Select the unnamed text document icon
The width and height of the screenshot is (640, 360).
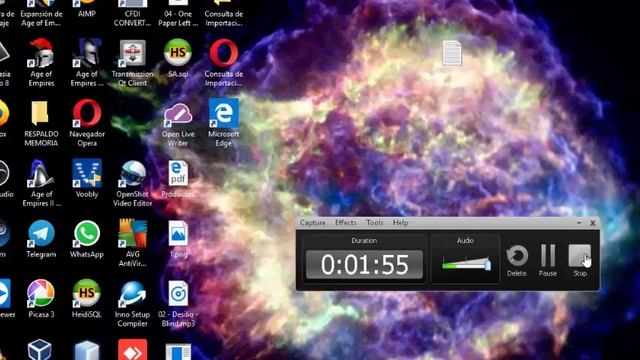click(x=452, y=53)
